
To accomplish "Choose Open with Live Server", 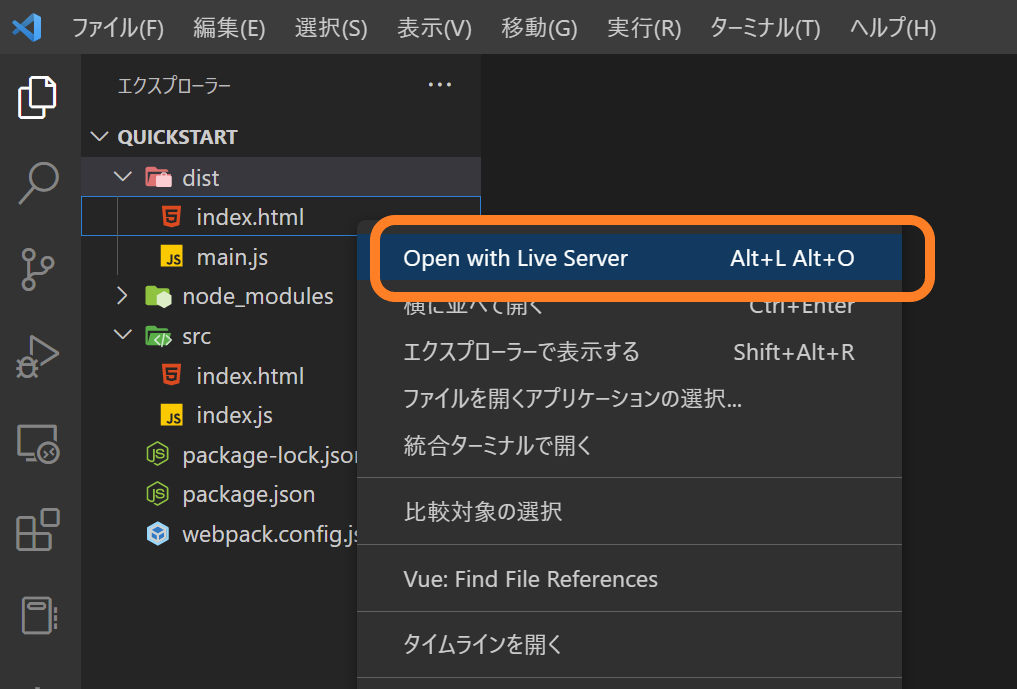I will point(629,258).
